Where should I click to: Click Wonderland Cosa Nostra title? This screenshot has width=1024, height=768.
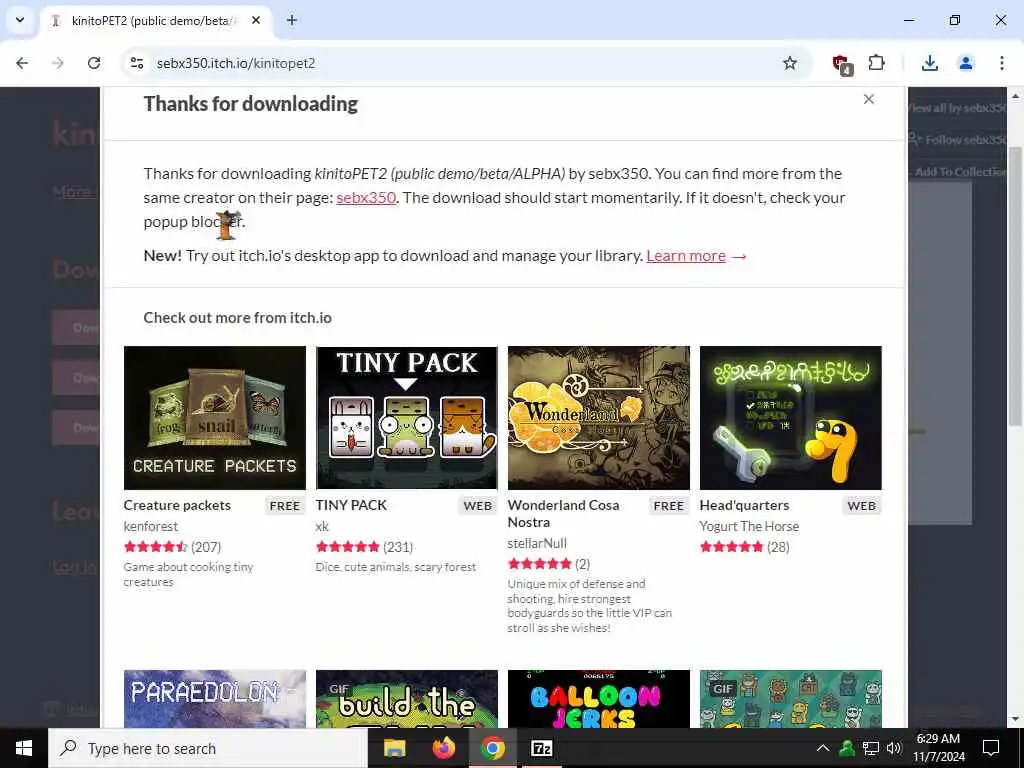click(x=563, y=513)
